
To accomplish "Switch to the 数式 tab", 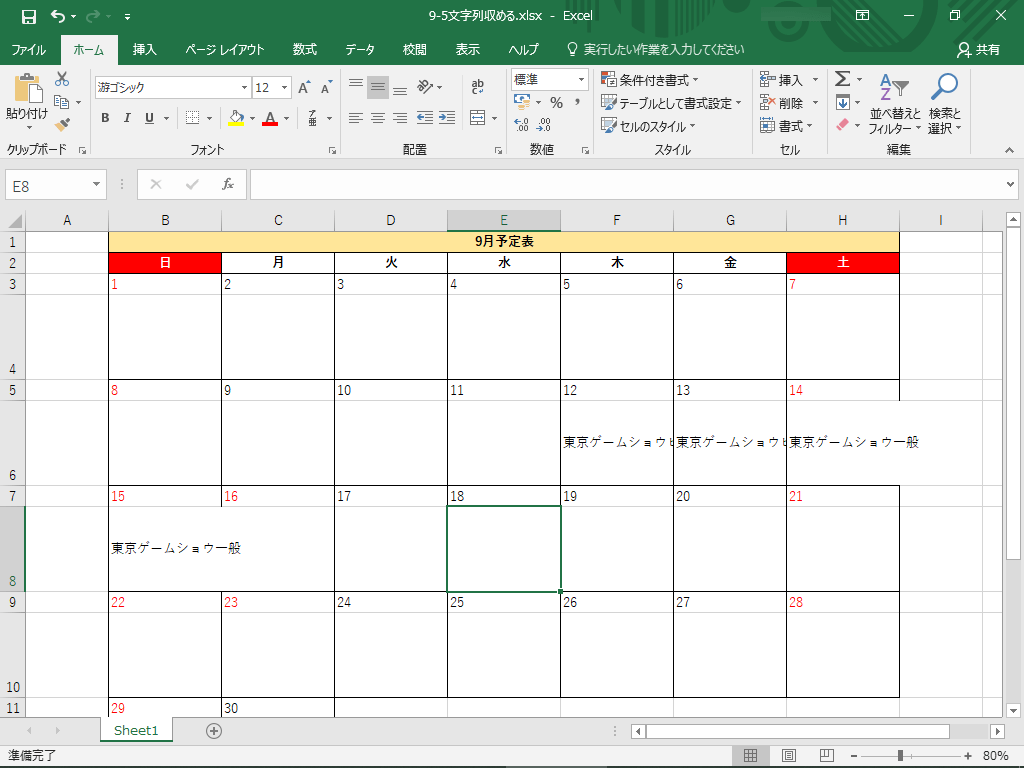I will (x=304, y=50).
